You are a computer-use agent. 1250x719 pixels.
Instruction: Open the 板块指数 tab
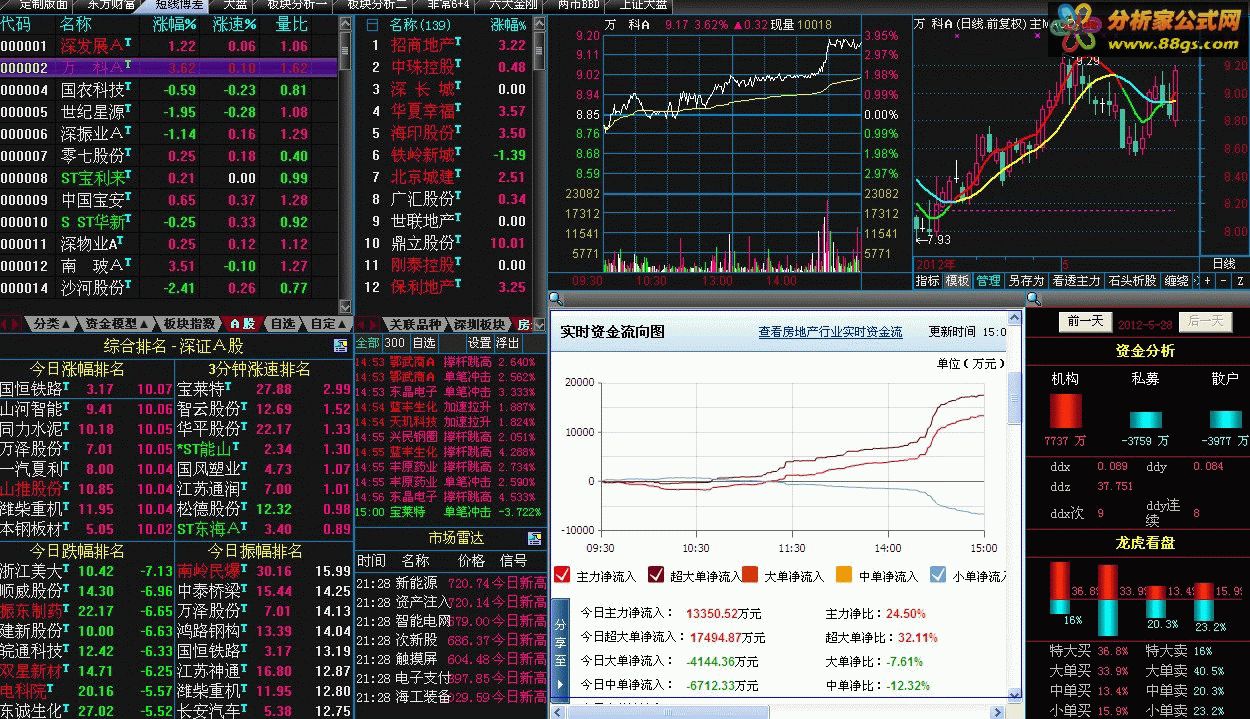point(189,324)
